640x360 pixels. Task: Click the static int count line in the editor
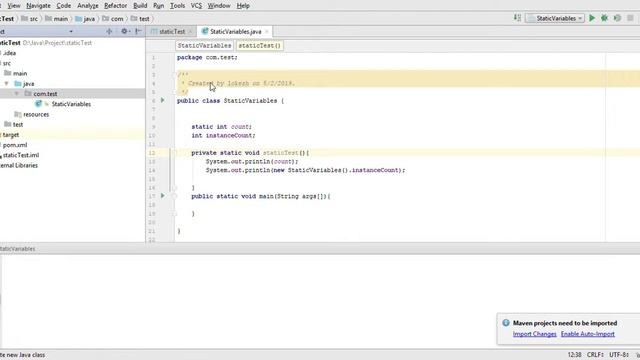(222, 127)
